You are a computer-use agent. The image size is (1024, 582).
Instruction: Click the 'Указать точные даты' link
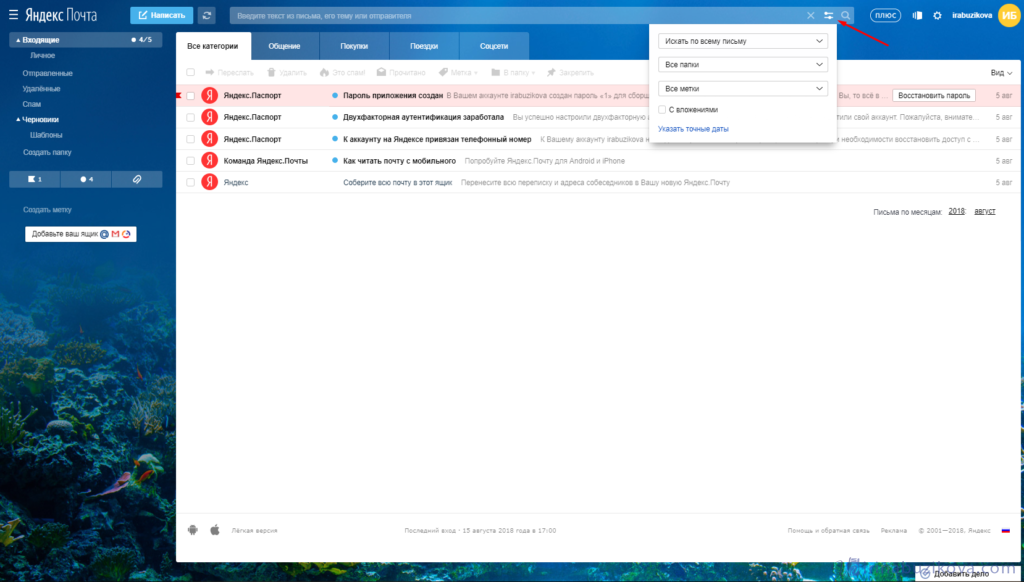tap(693, 129)
